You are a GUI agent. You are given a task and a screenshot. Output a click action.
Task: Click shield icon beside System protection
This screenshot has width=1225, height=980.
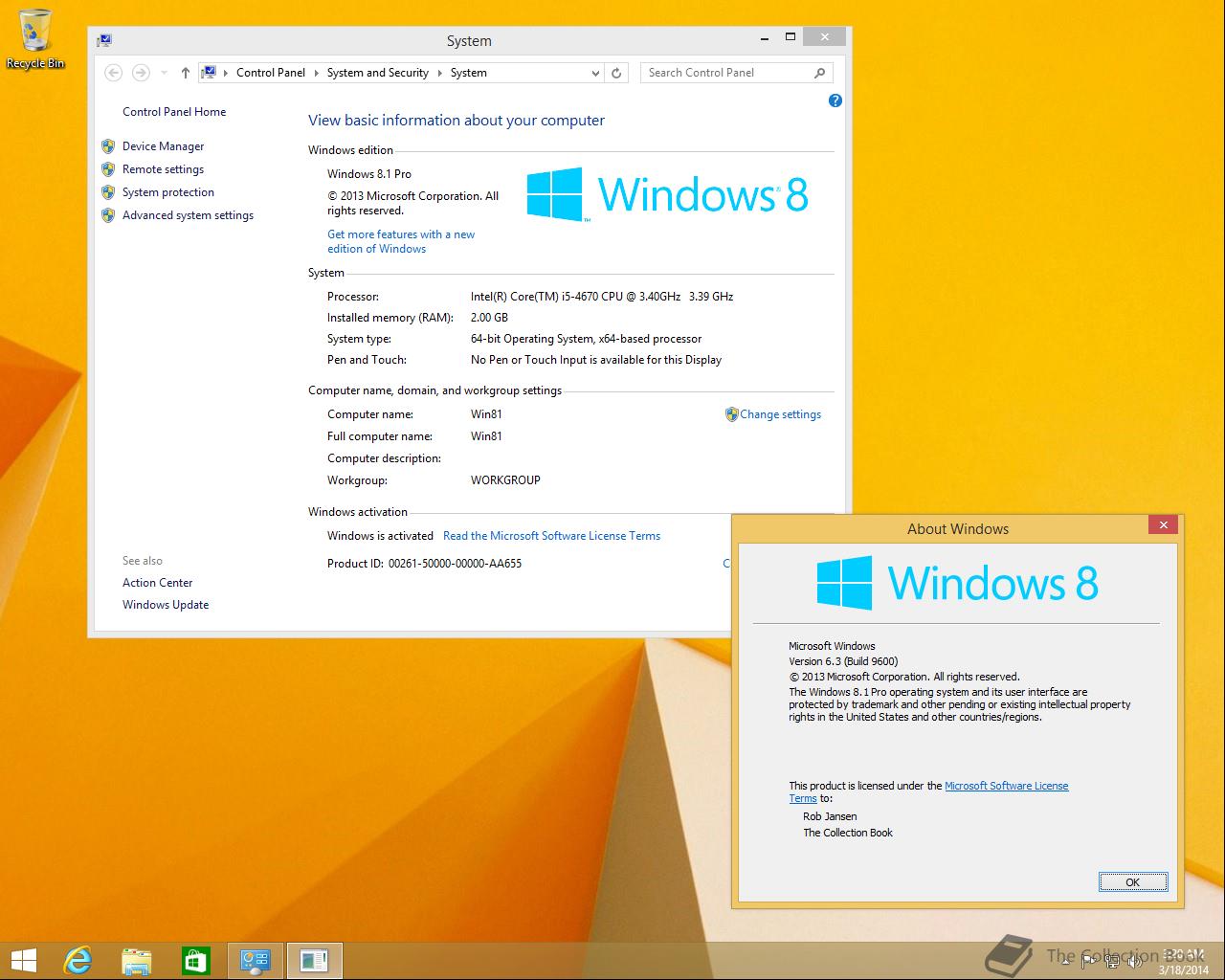pyautogui.click(x=108, y=192)
